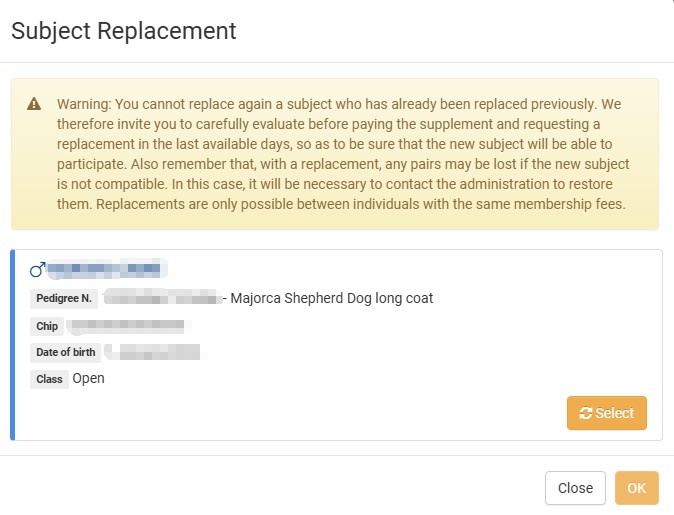
Task: Click the blue left border of subject card
Action: [x=13, y=345]
